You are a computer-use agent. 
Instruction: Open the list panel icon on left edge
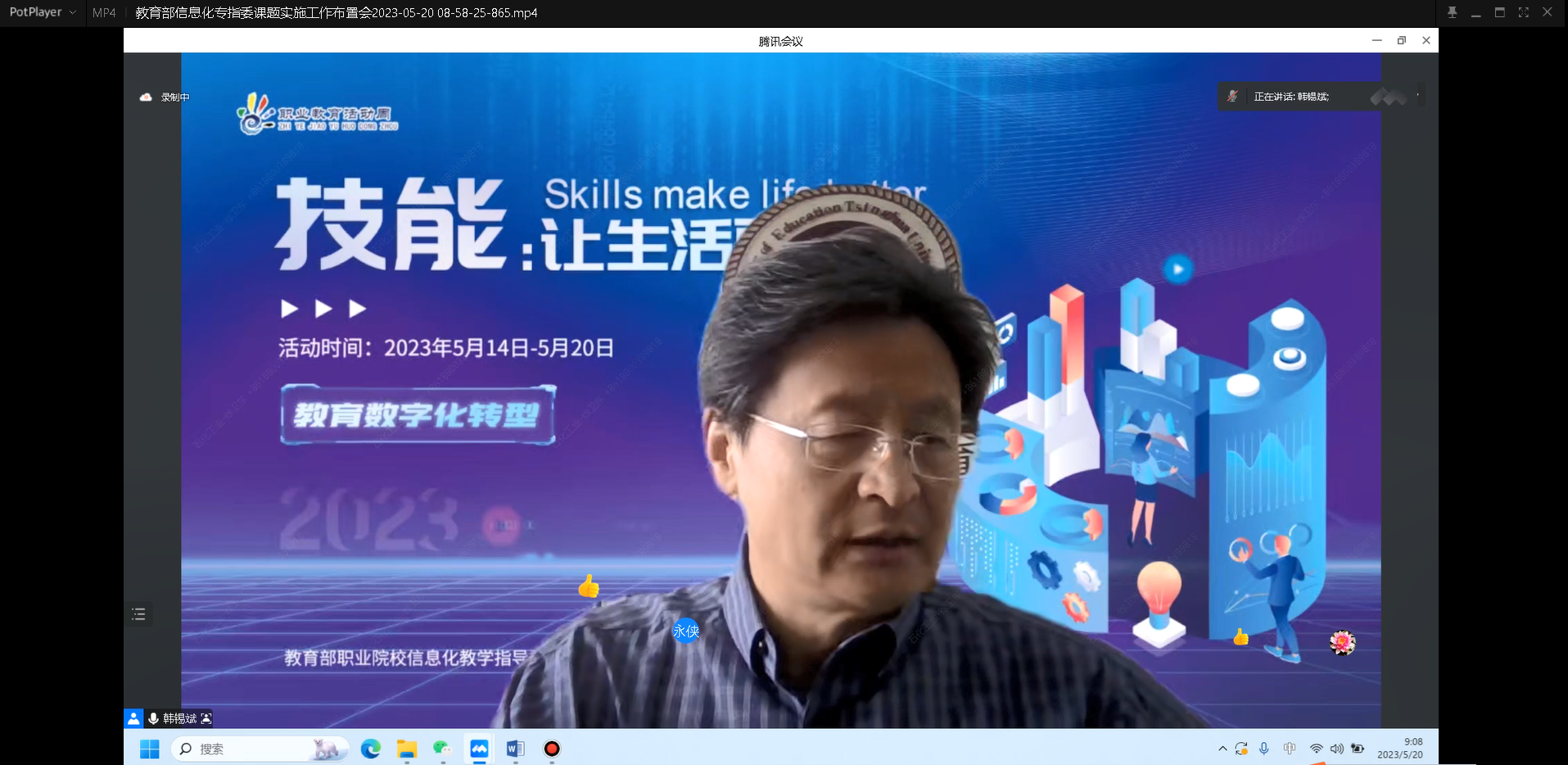point(139,614)
